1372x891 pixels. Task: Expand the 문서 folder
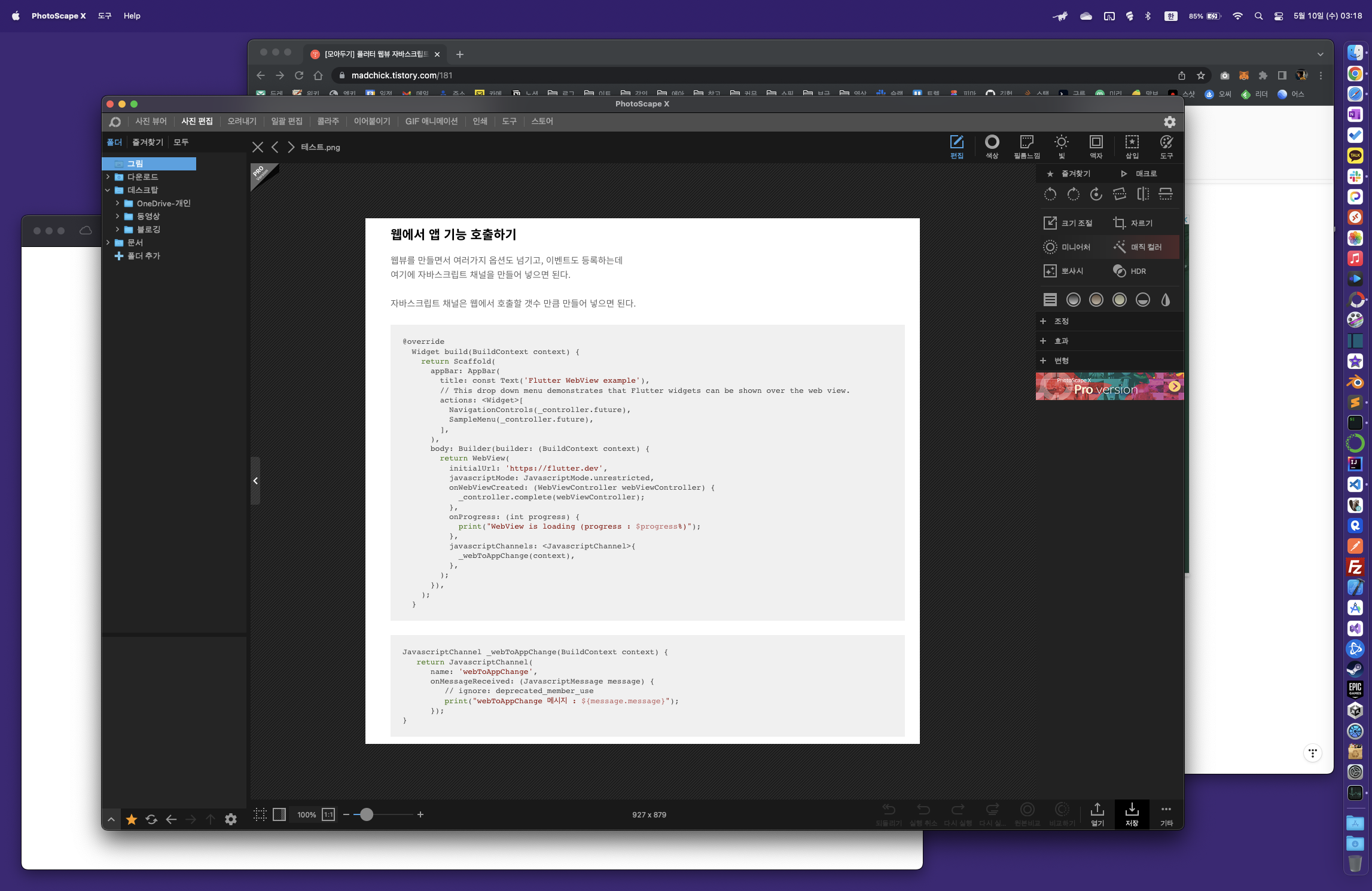click(x=108, y=243)
